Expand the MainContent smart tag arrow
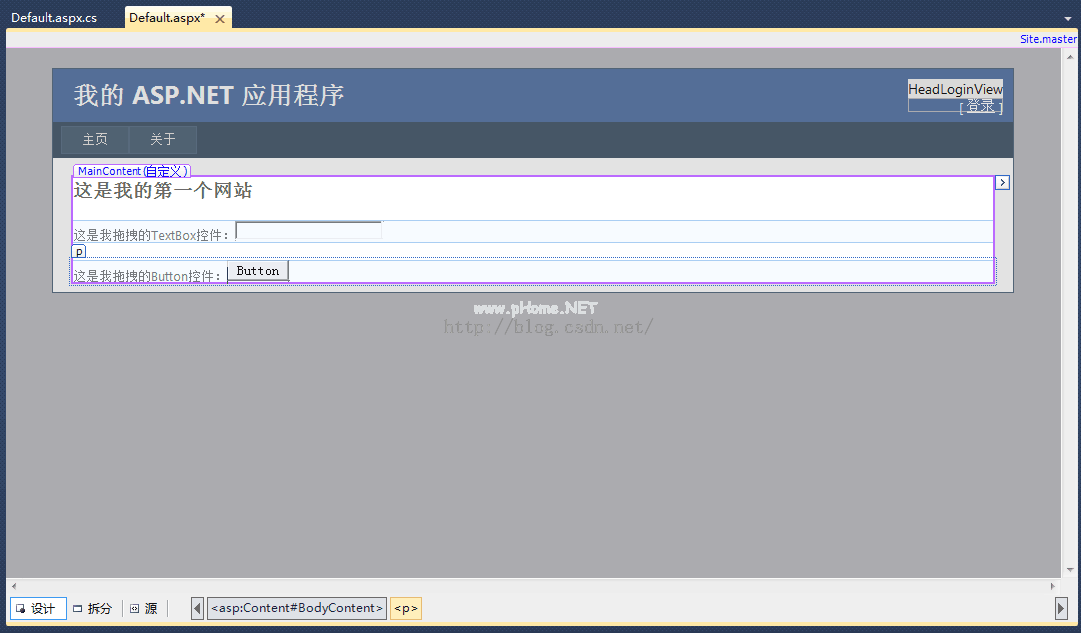This screenshot has height=633, width=1081. [1003, 182]
